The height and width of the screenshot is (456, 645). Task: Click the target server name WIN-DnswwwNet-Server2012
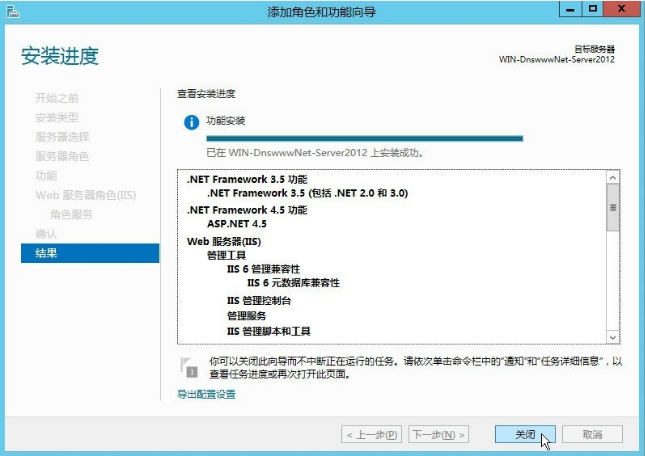point(557,60)
